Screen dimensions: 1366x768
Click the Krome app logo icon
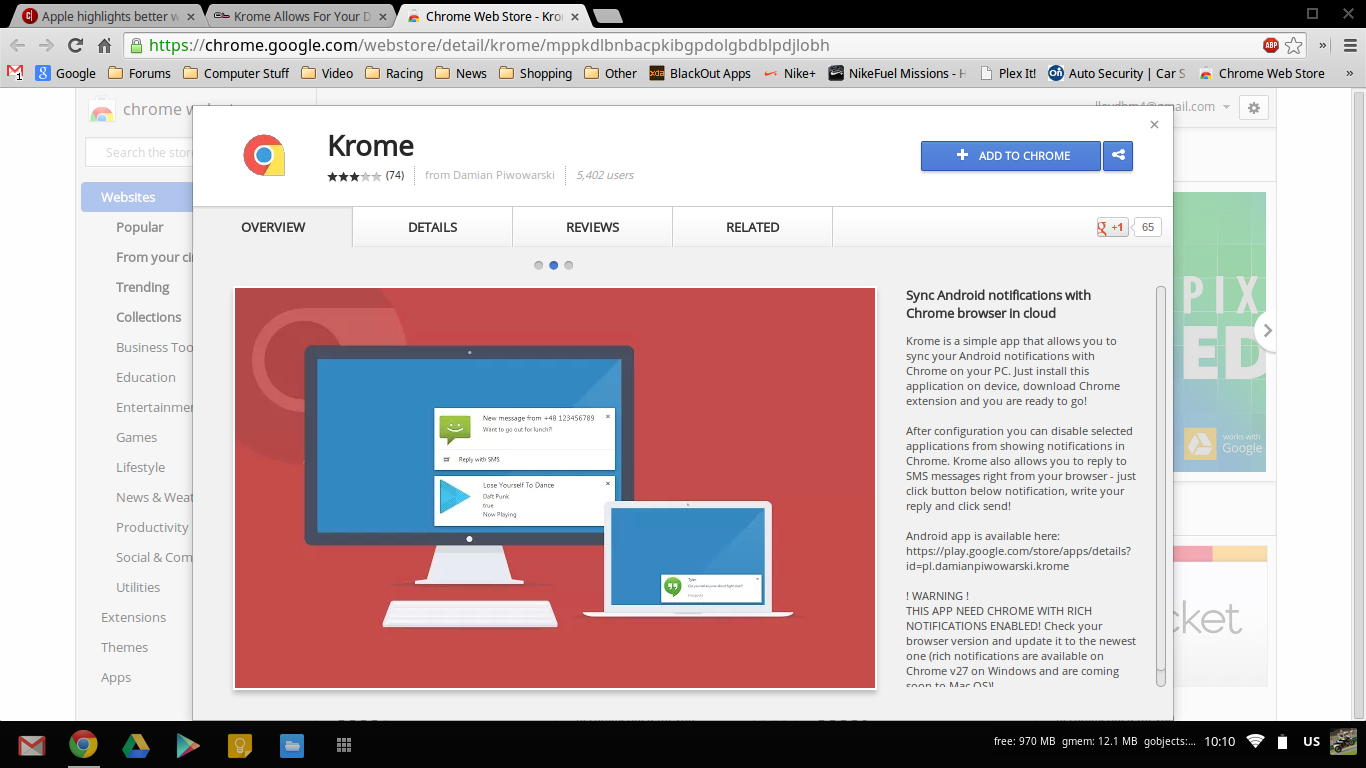(x=264, y=155)
